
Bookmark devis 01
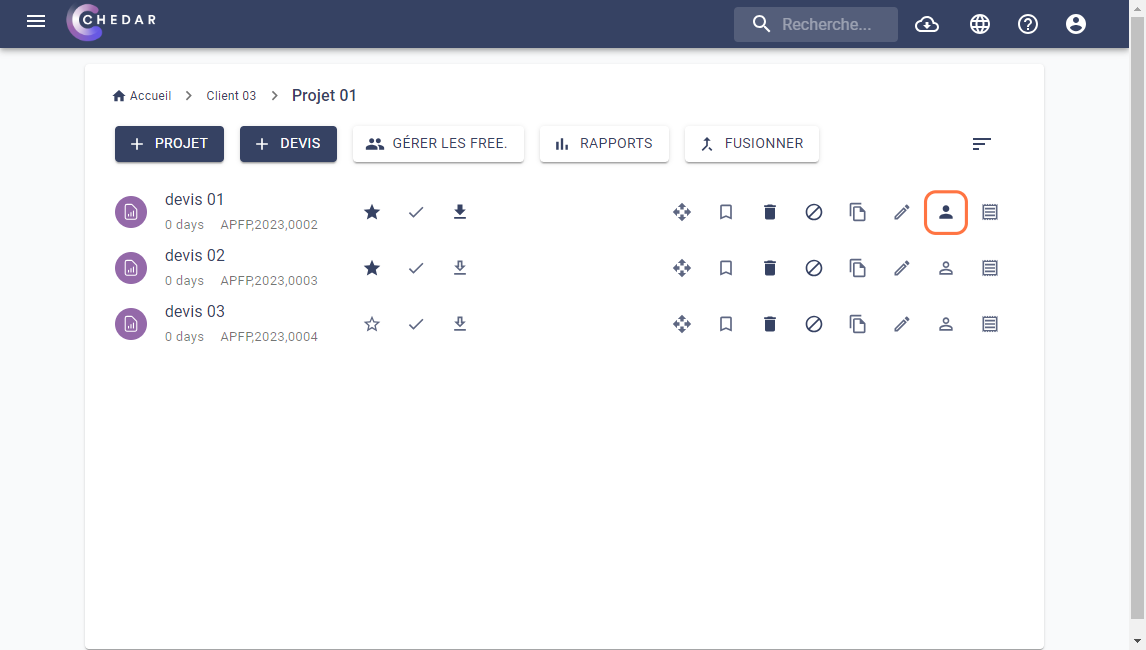click(x=726, y=212)
